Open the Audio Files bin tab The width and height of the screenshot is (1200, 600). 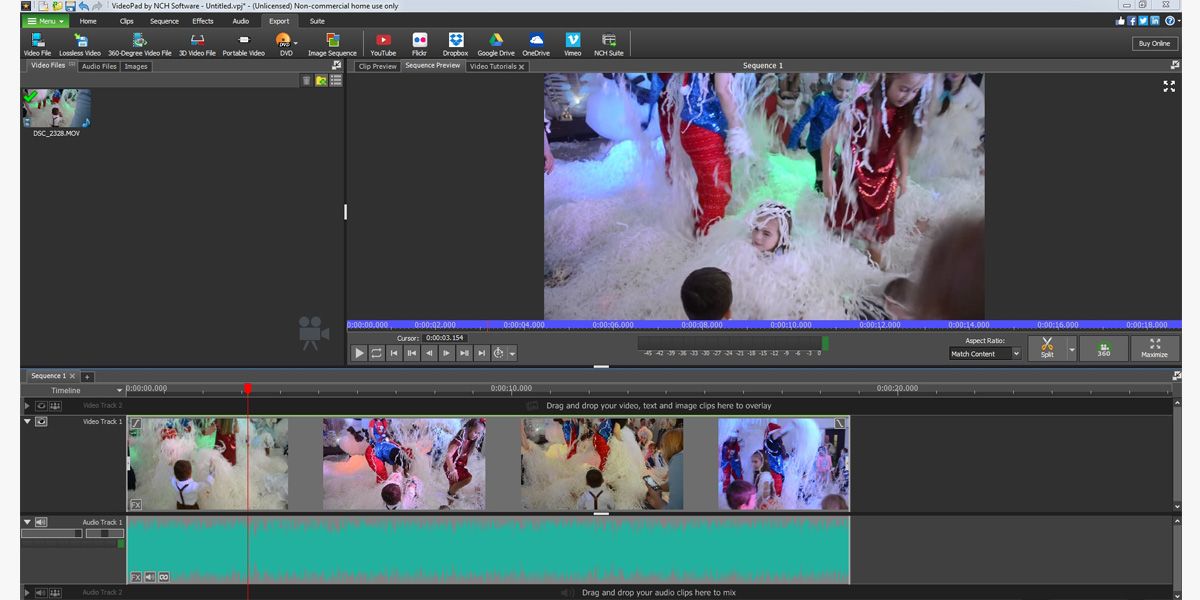point(99,67)
